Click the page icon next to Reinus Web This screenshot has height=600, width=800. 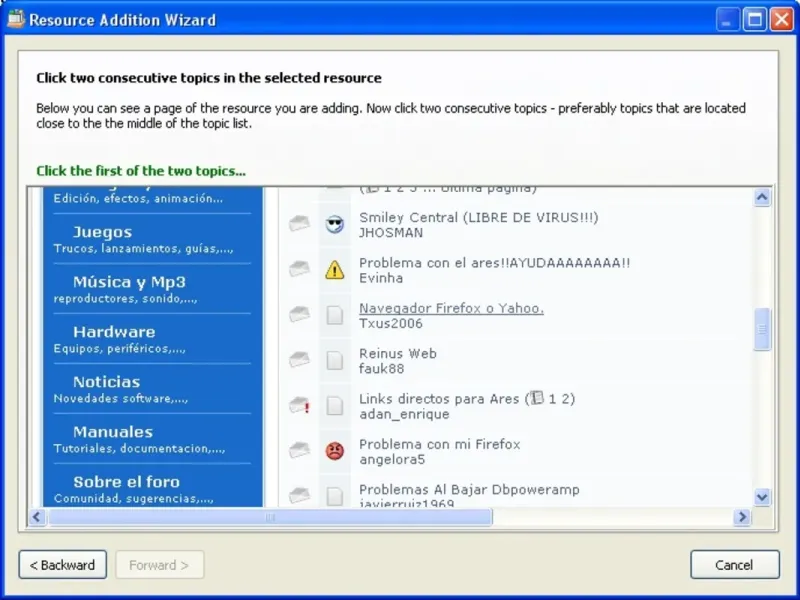click(x=335, y=360)
